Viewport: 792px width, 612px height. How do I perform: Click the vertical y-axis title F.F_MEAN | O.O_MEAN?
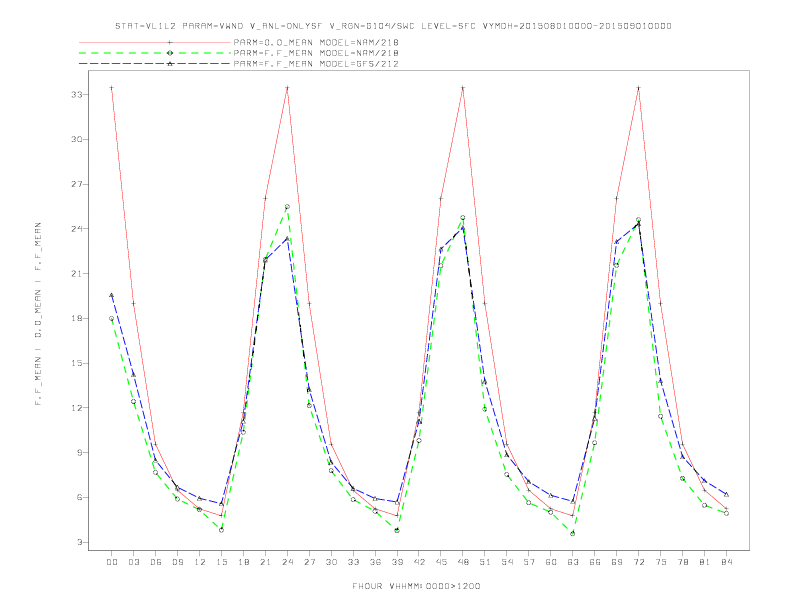coord(38,314)
